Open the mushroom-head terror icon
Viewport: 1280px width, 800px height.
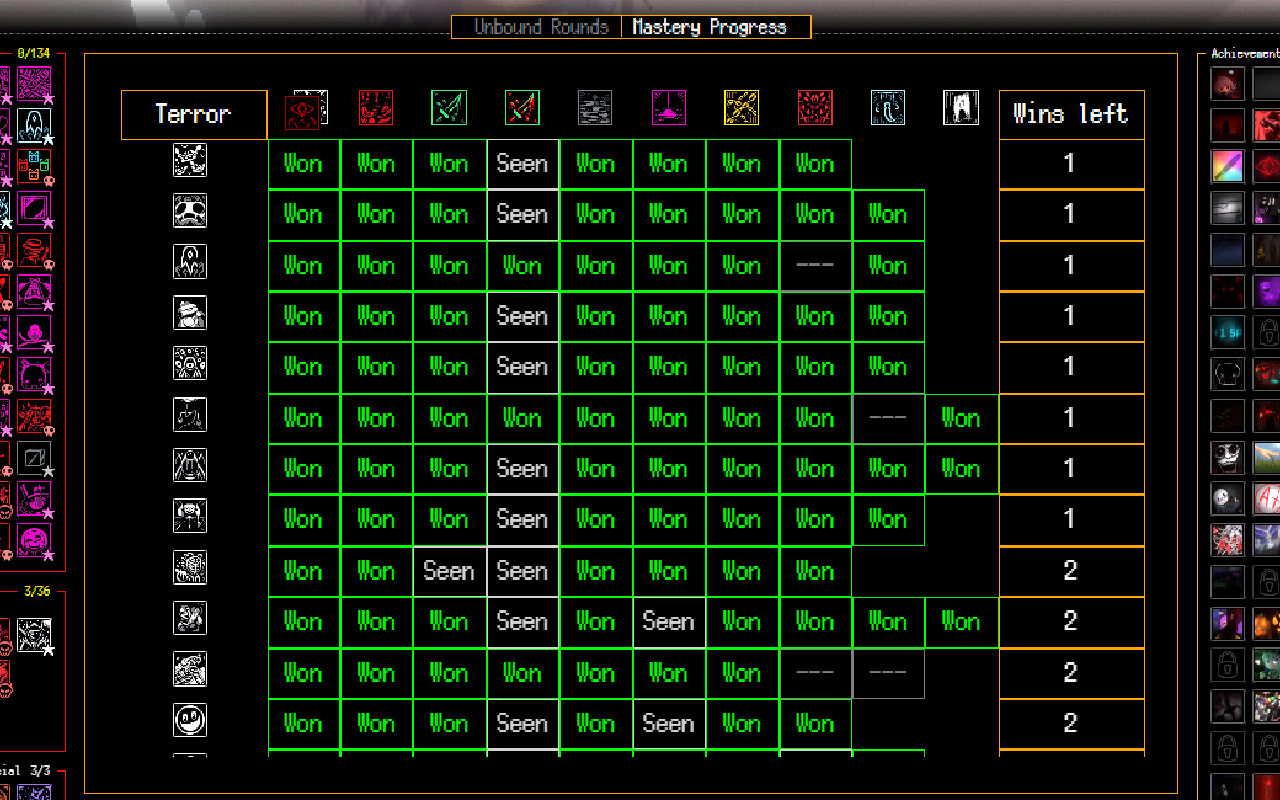point(190,211)
